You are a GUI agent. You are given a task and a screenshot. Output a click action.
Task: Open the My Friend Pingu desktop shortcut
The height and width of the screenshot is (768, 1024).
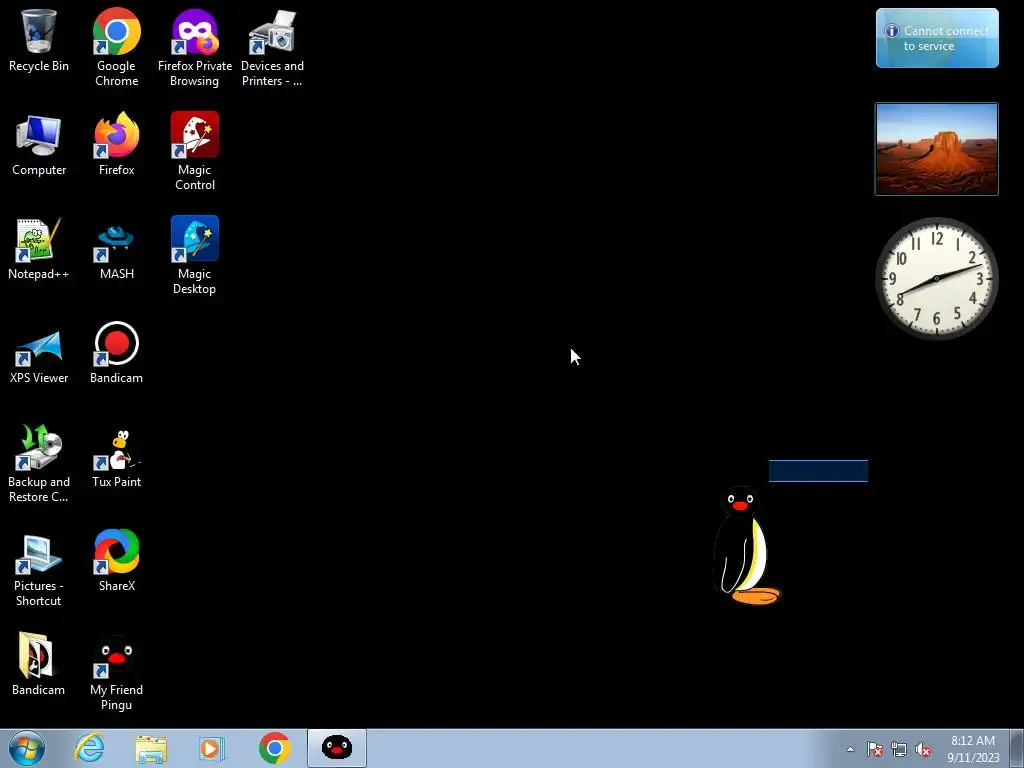tap(116, 671)
